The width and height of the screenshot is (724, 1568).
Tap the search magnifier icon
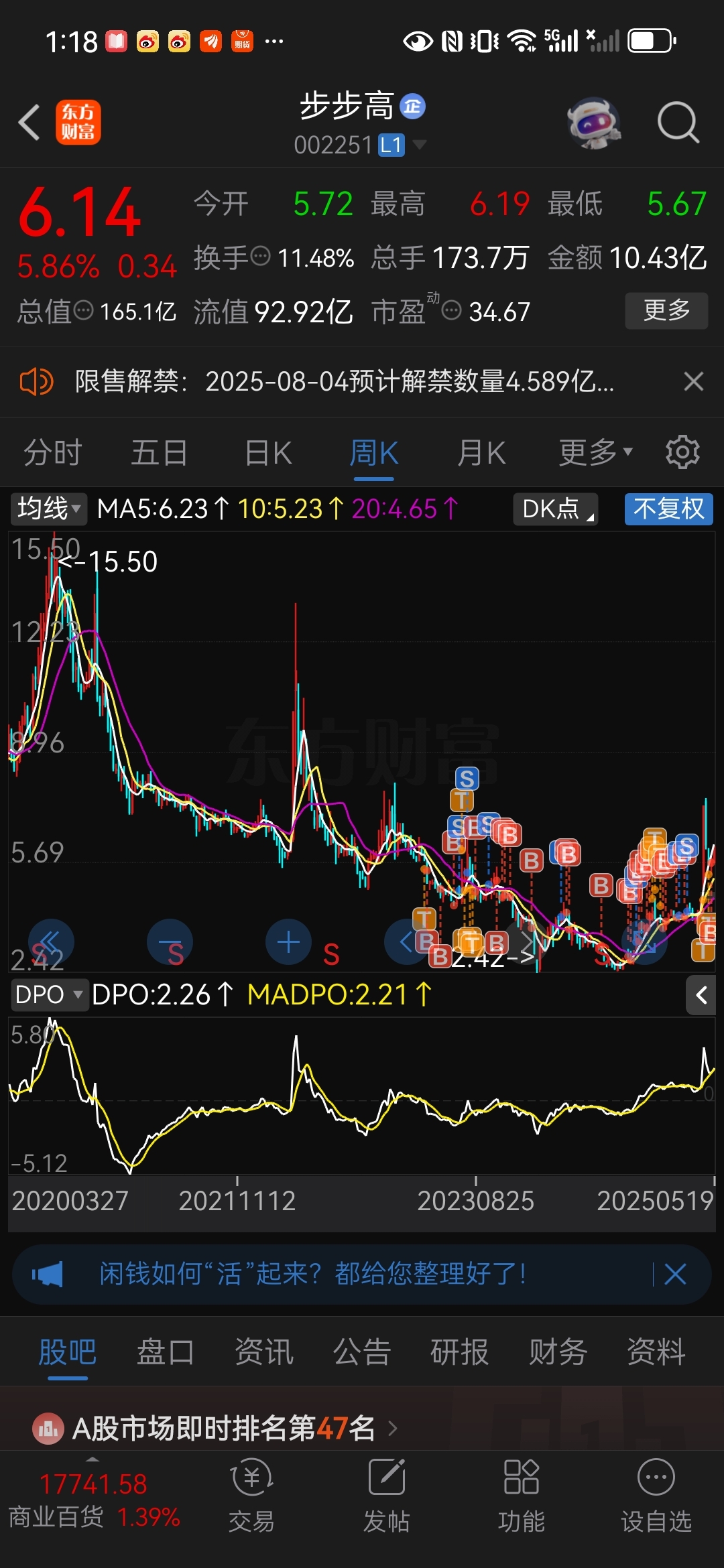click(678, 123)
